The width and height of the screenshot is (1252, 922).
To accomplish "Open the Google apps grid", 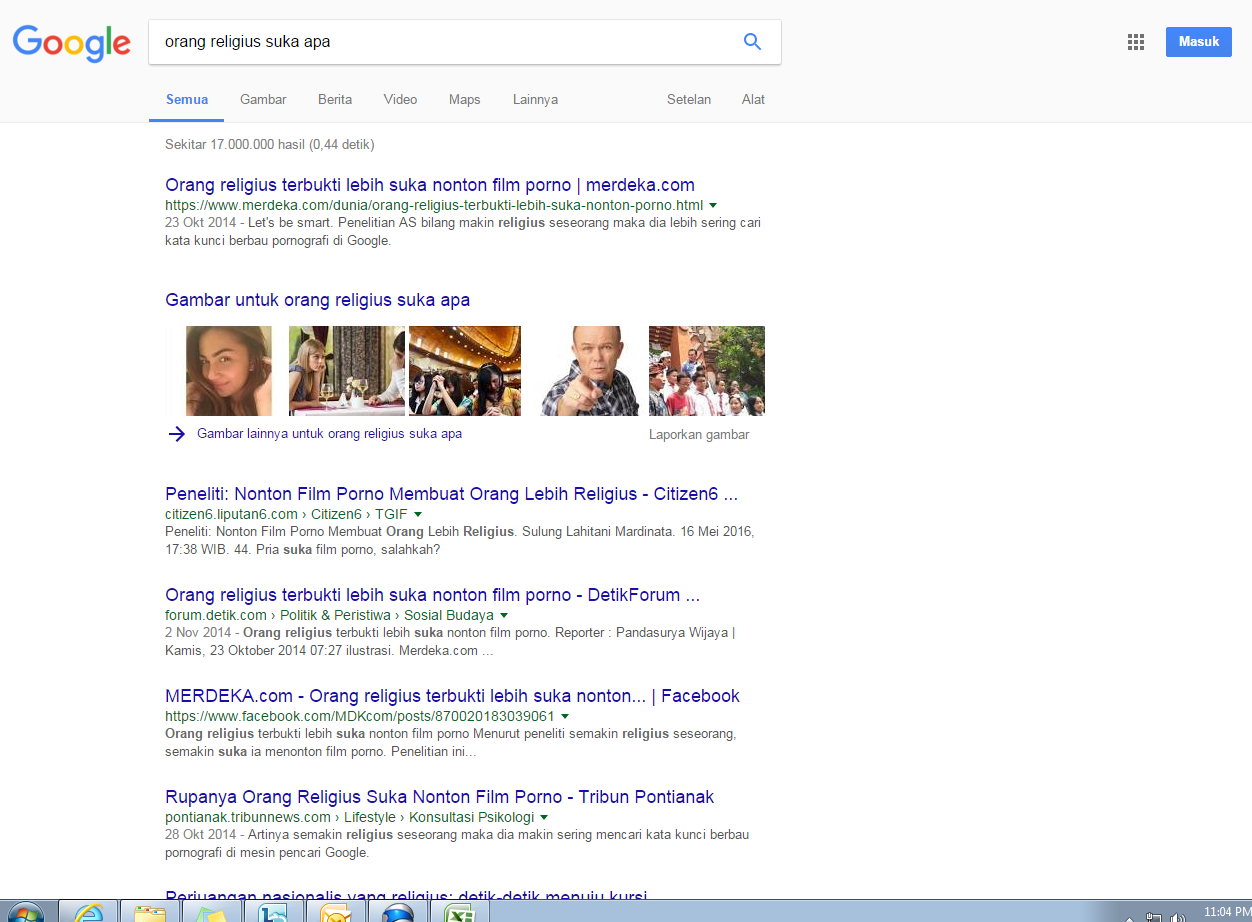I will coord(1136,42).
